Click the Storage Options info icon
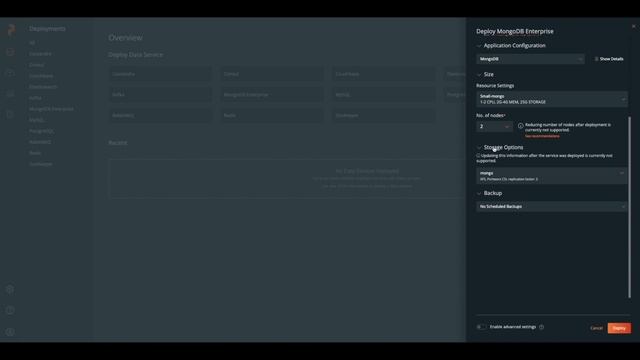Image resolution: width=640 pixels, height=360 pixels. 478,156
